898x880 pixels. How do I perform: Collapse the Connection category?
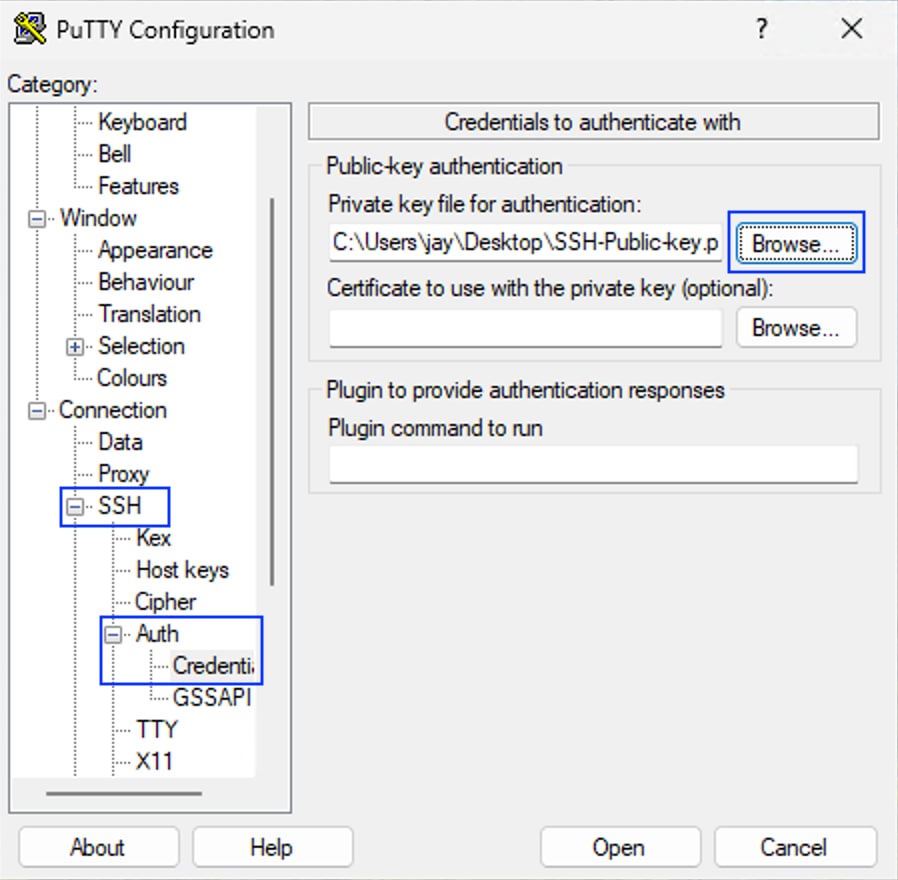36,410
